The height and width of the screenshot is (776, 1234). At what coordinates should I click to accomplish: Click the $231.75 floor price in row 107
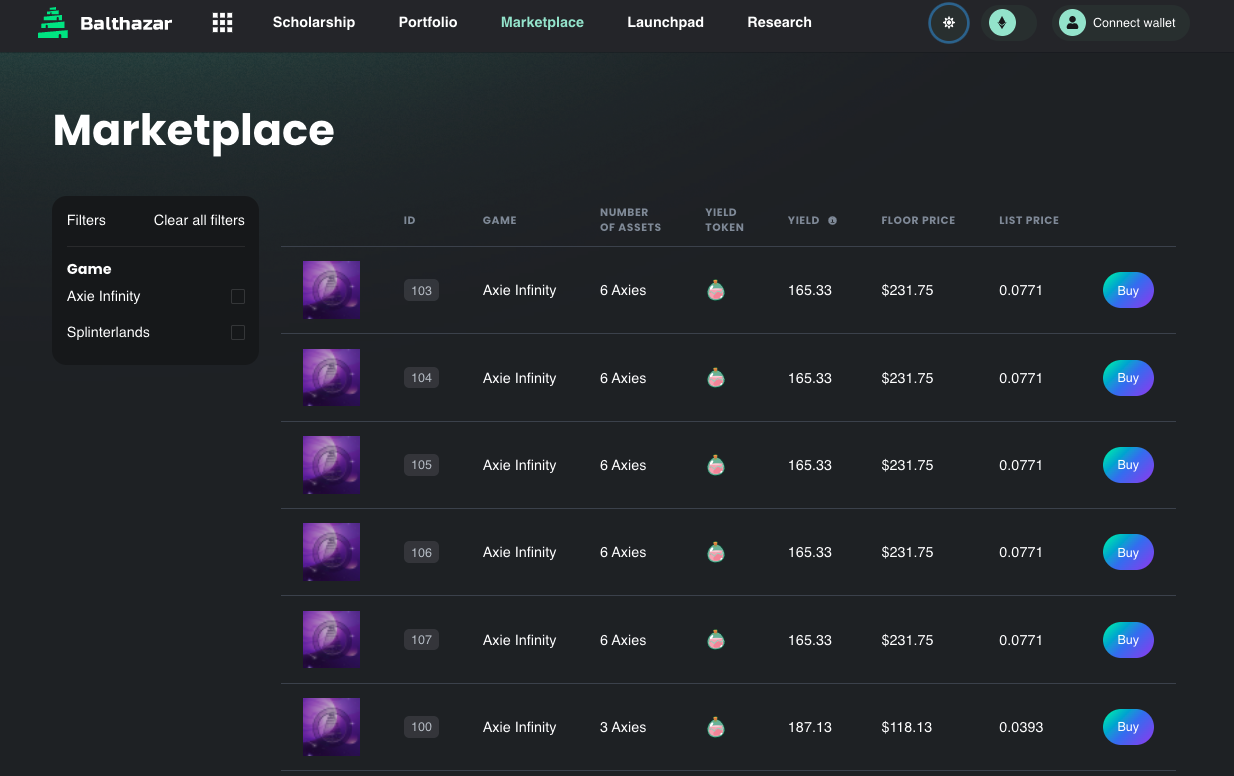point(907,640)
